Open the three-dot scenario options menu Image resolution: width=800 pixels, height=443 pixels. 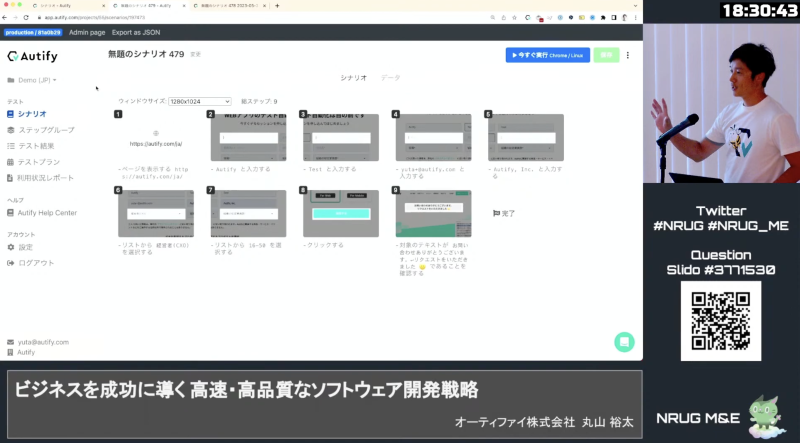(x=628, y=56)
